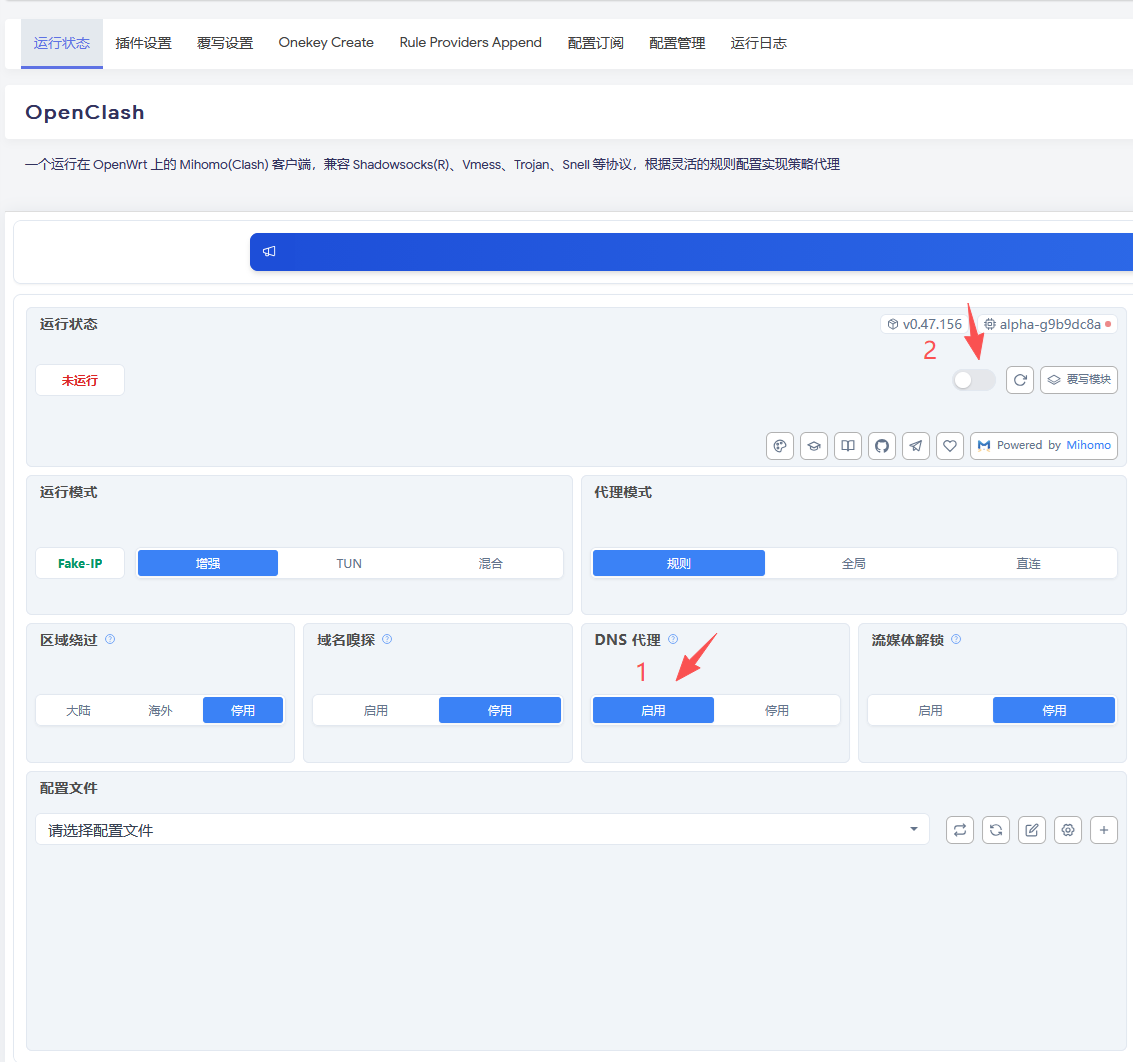Click the GitHub icon button
This screenshot has width=1133, height=1062.
coord(882,446)
